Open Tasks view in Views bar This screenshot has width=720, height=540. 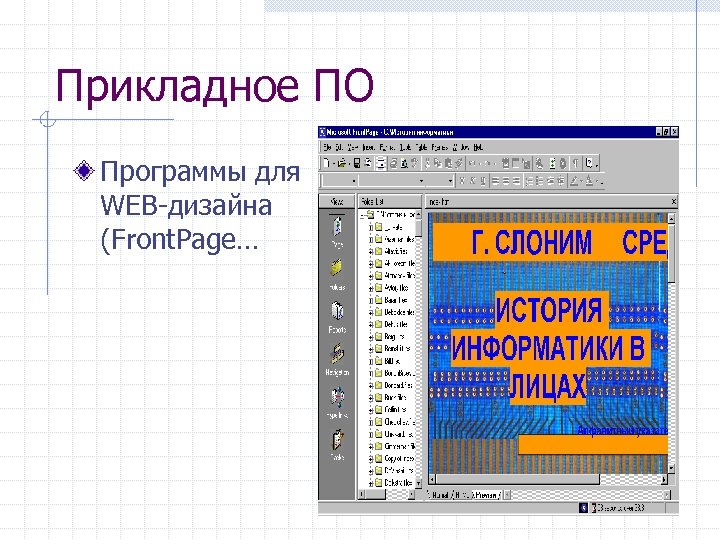[x=338, y=444]
